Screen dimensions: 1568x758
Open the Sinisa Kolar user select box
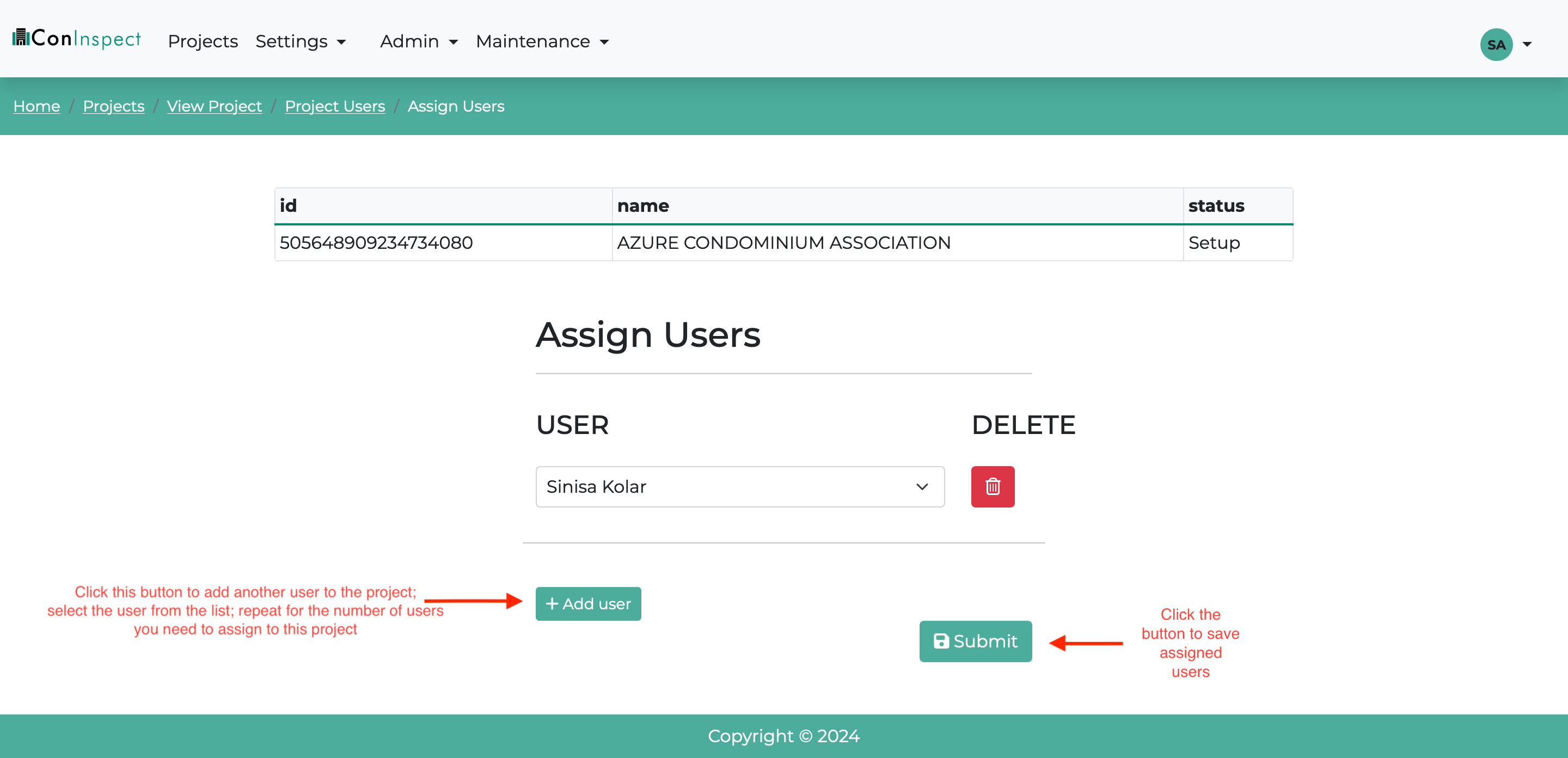[739, 486]
